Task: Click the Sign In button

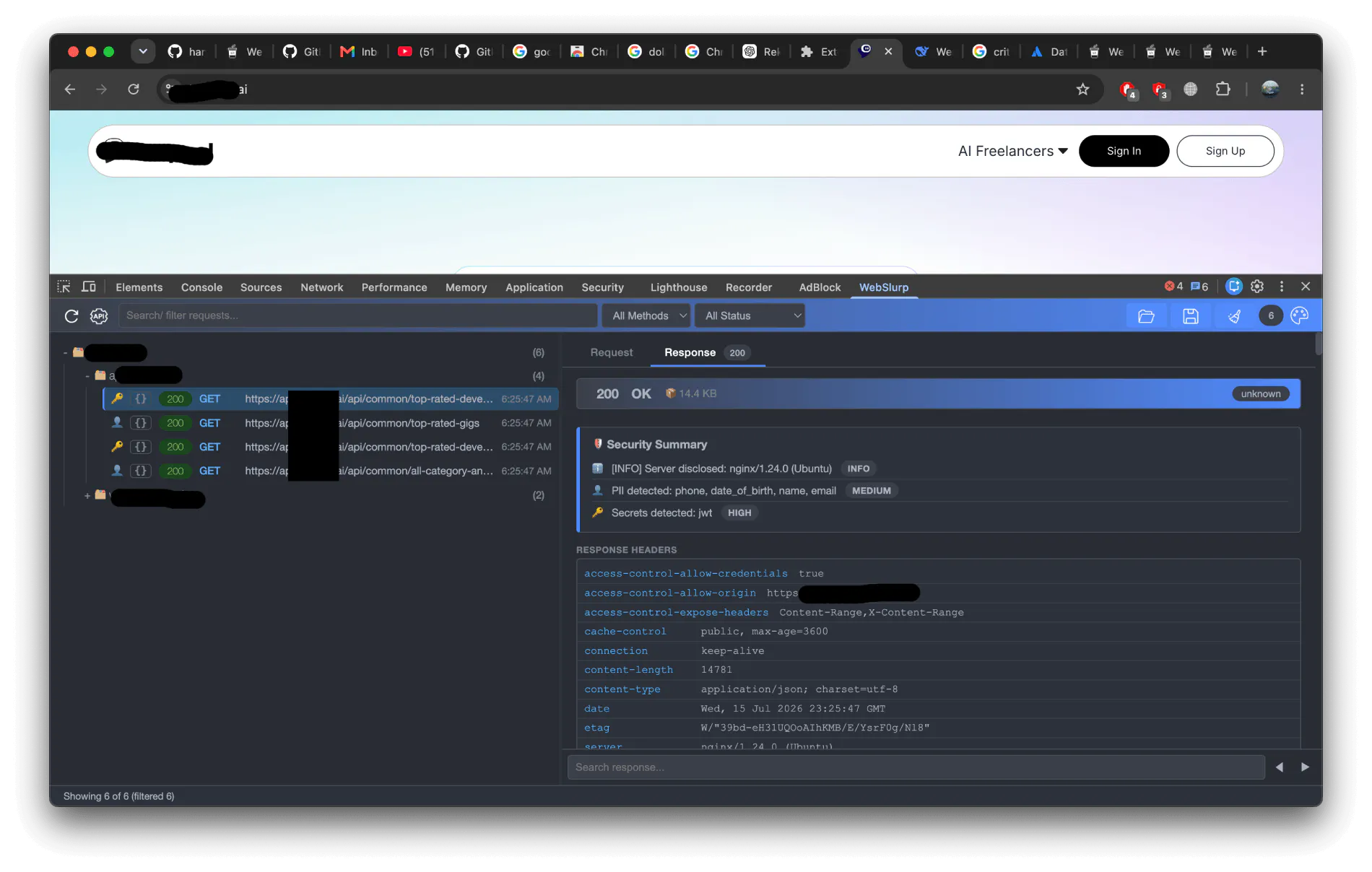Action: tap(1124, 151)
